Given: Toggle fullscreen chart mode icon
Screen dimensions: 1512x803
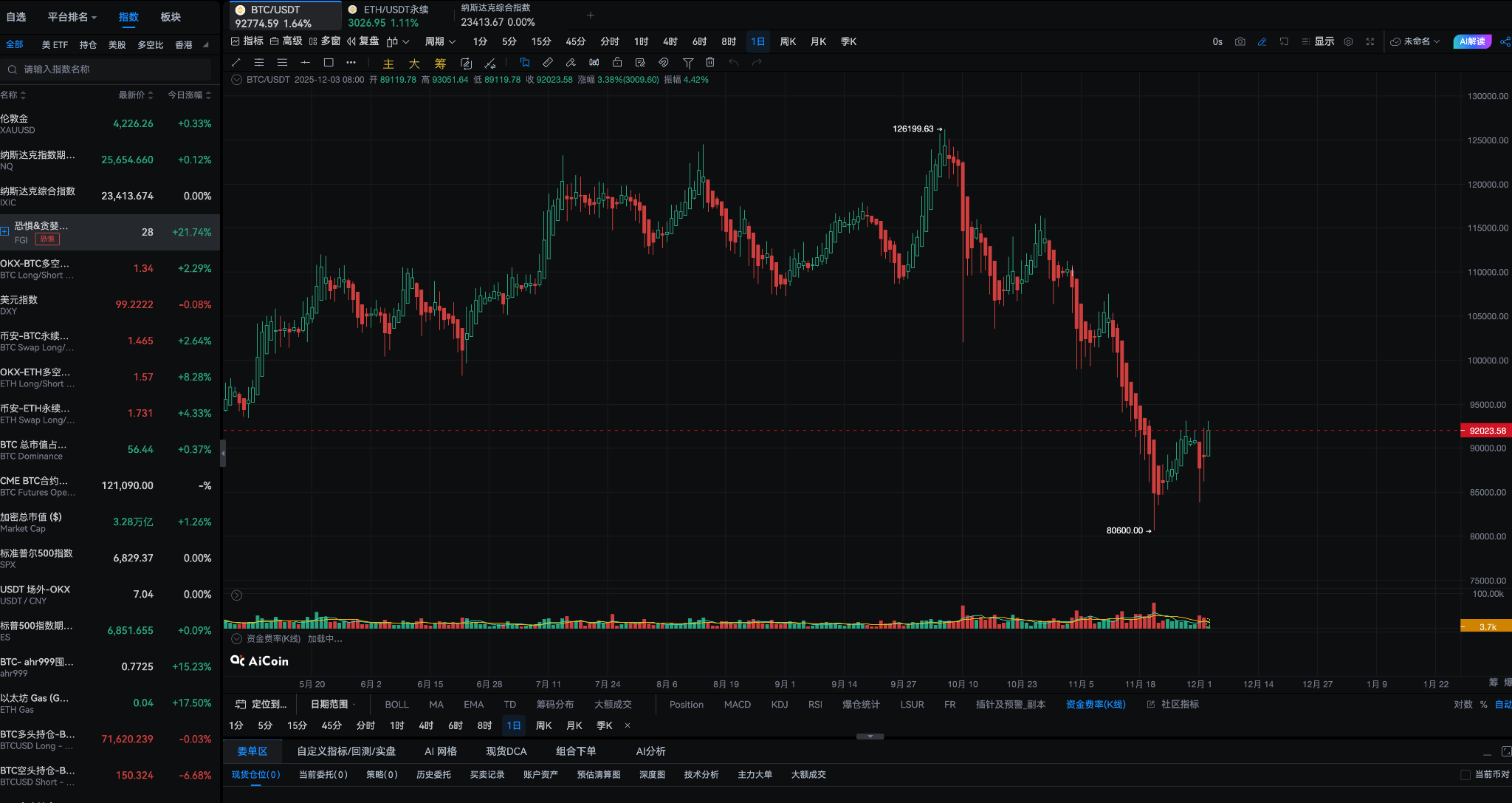Looking at the screenshot, I should tap(1370, 42).
